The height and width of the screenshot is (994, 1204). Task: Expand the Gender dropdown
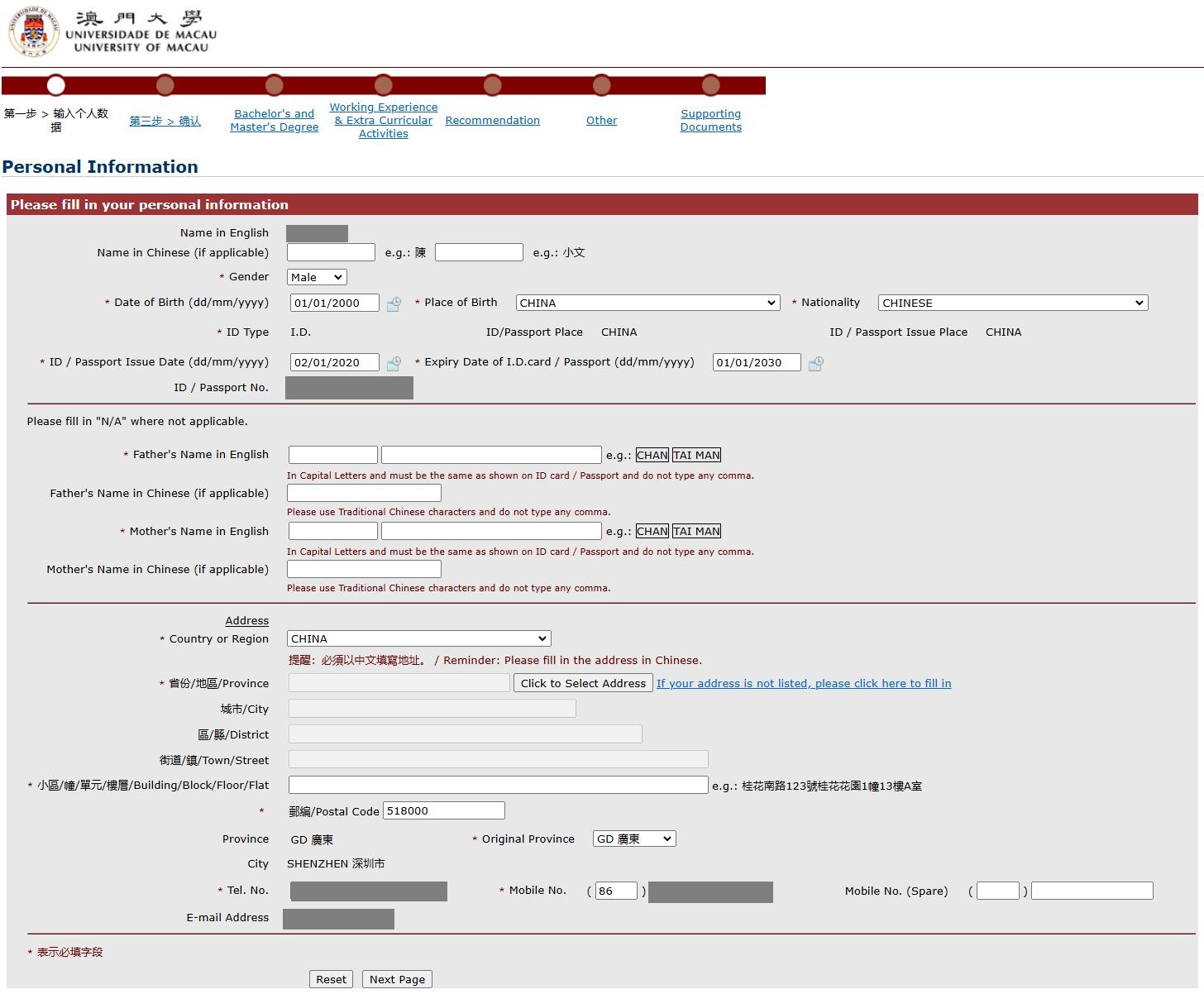[x=317, y=278]
